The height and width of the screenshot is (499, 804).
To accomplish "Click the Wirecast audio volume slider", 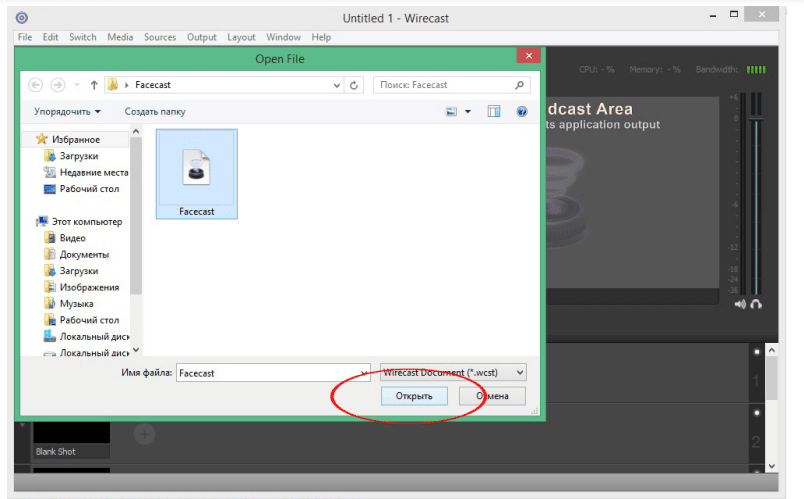I will pos(756,120).
